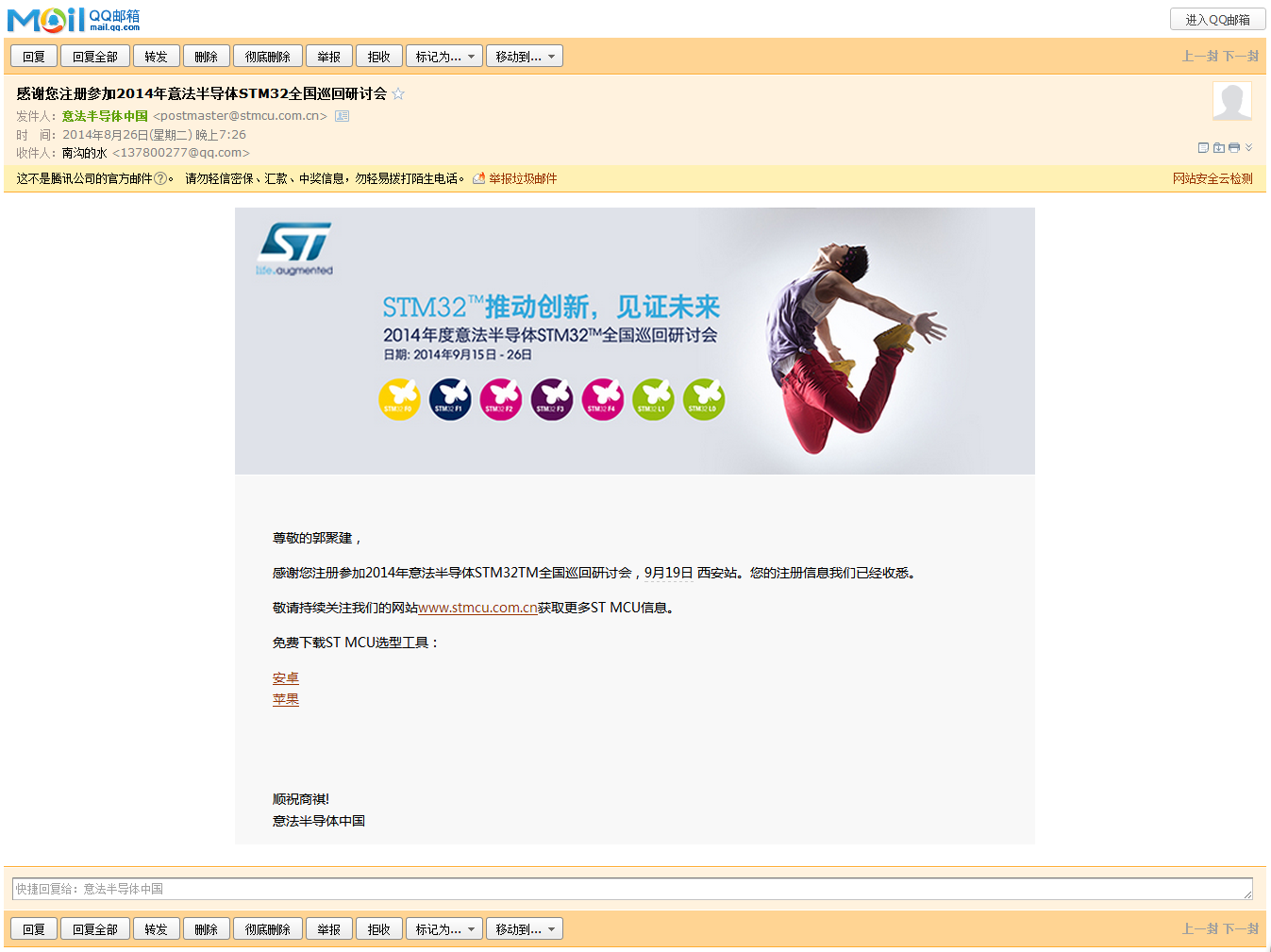Open the bottom 移动到... dropdown
This screenshot has width=1271, height=952.
point(525,929)
